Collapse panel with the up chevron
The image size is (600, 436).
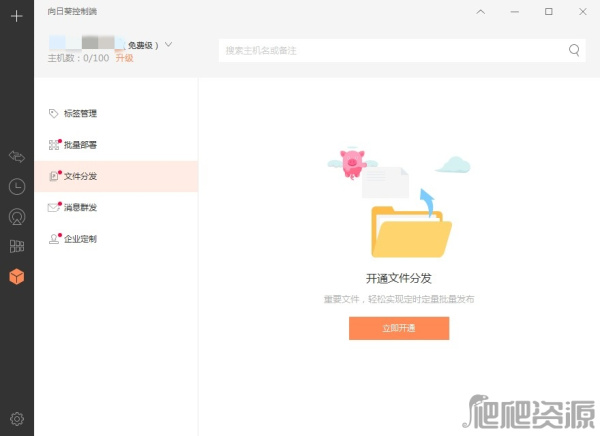pyautogui.click(x=481, y=12)
